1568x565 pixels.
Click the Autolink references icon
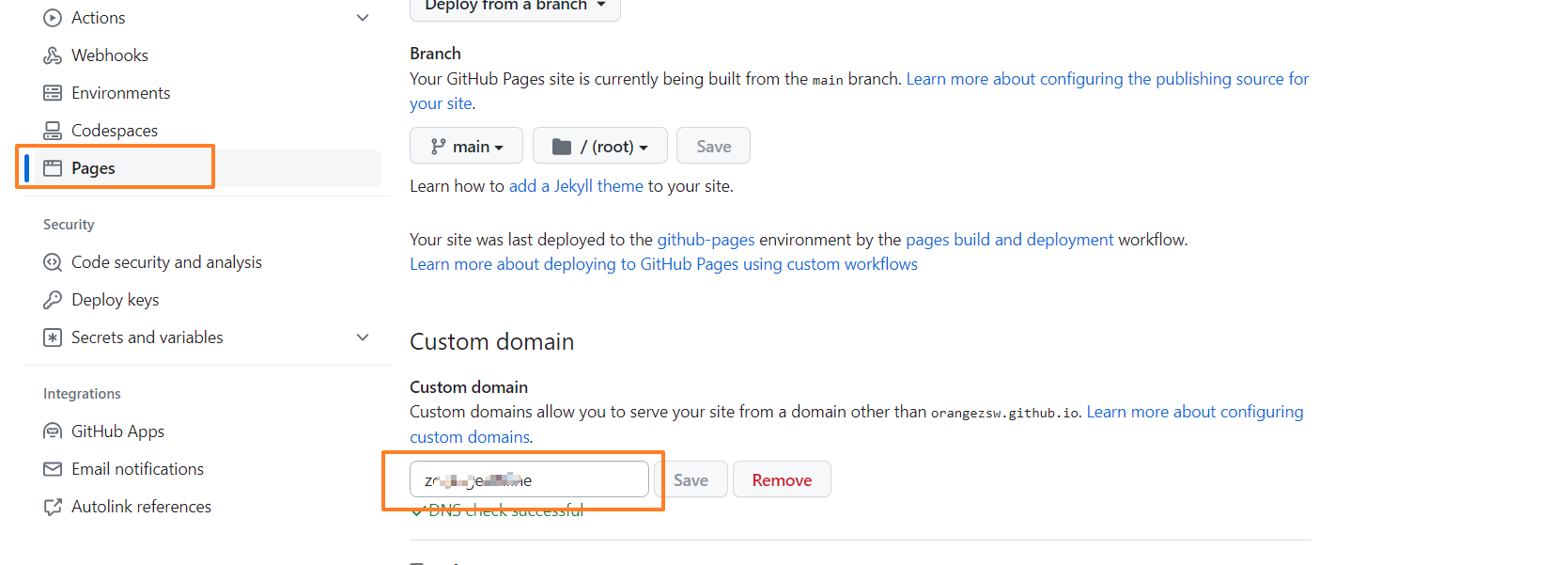click(x=53, y=507)
